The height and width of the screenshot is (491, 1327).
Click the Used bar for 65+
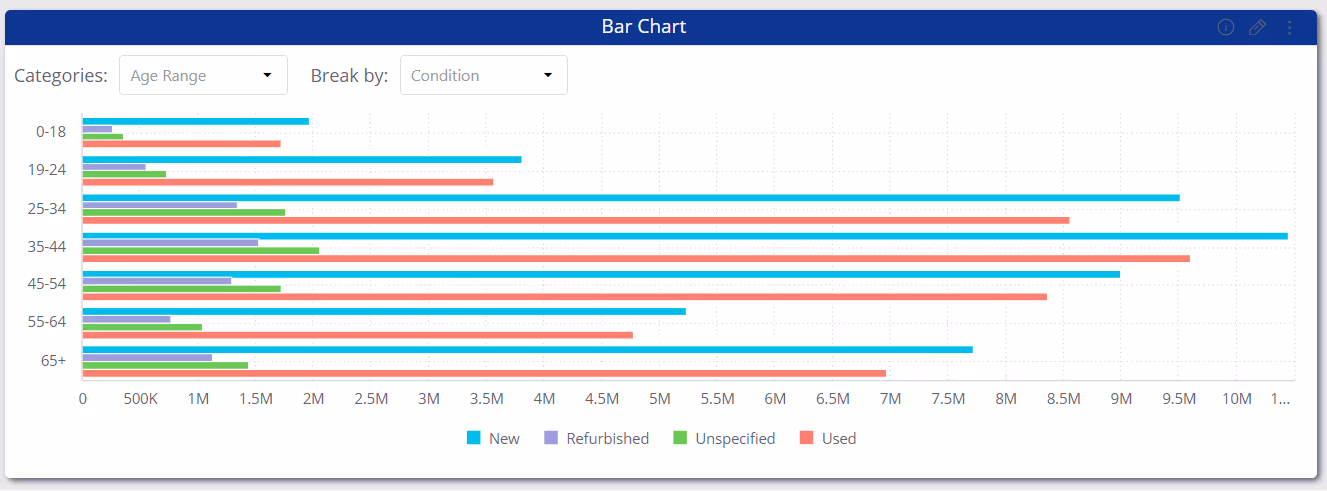484,373
